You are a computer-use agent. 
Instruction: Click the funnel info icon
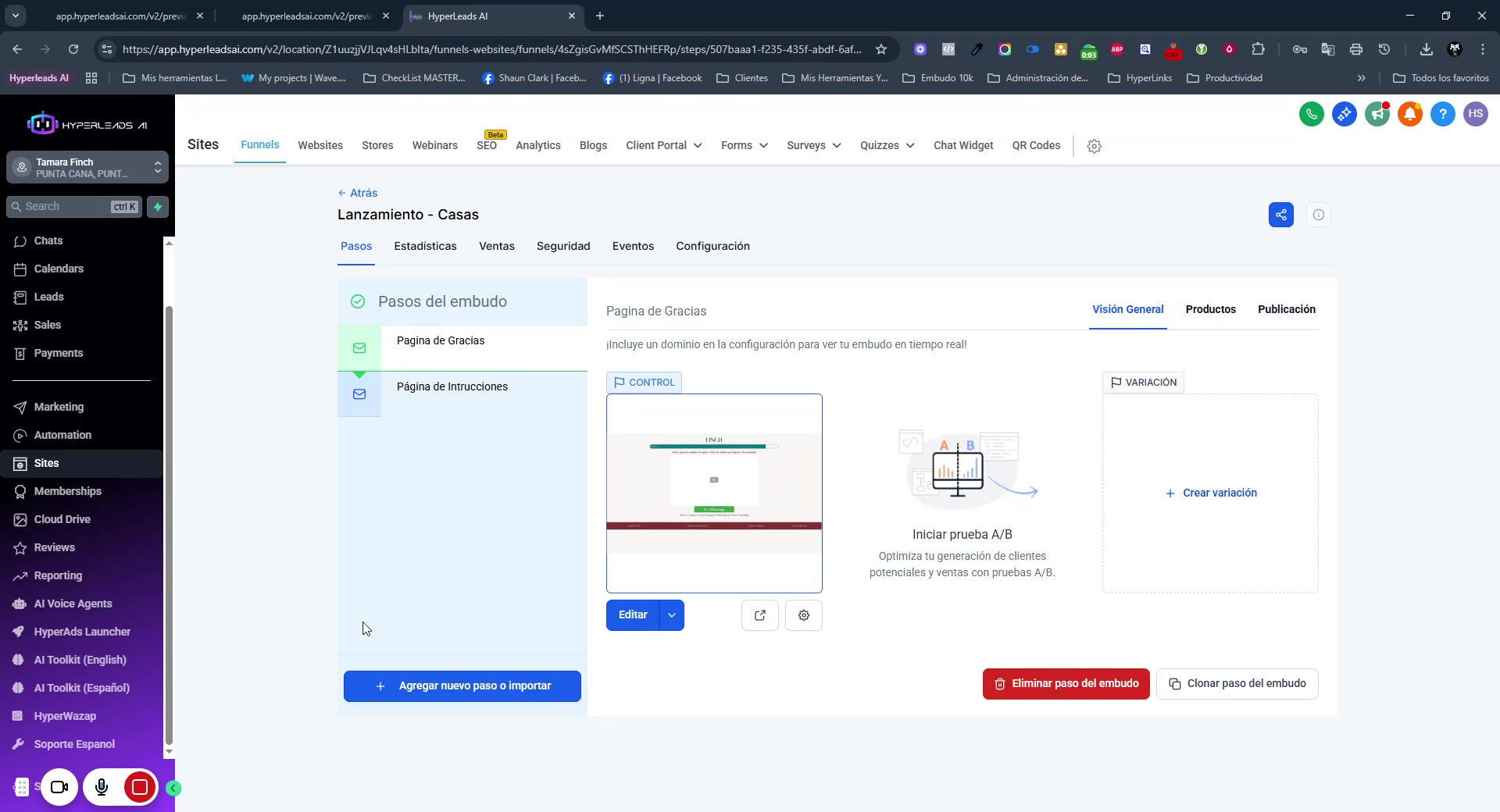(x=1318, y=215)
